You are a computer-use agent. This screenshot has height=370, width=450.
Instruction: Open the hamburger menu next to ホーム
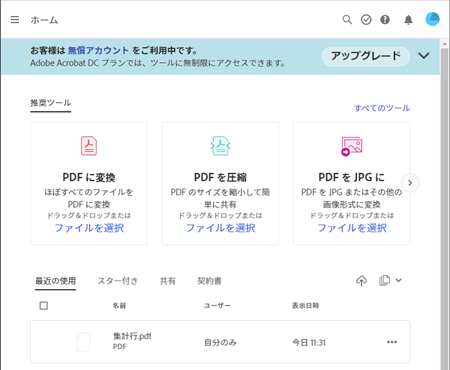click(x=15, y=20)
